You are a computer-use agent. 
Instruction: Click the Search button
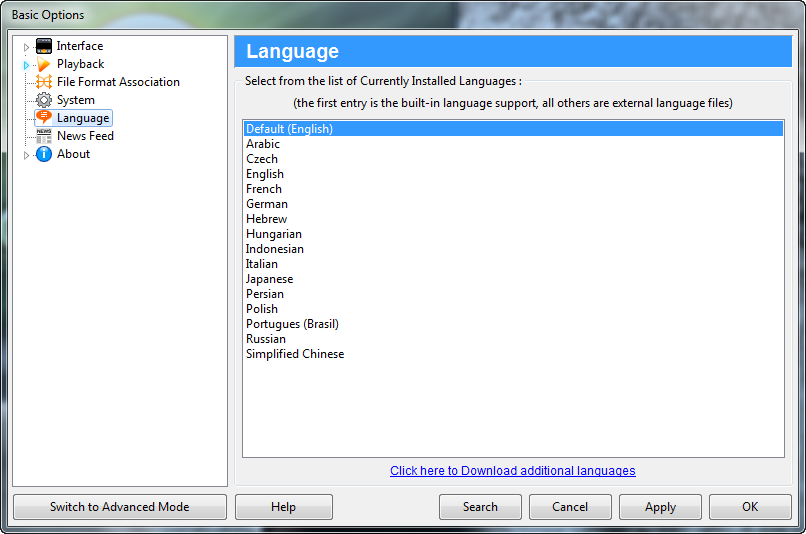pyautogui.click(x=480, y=507)
